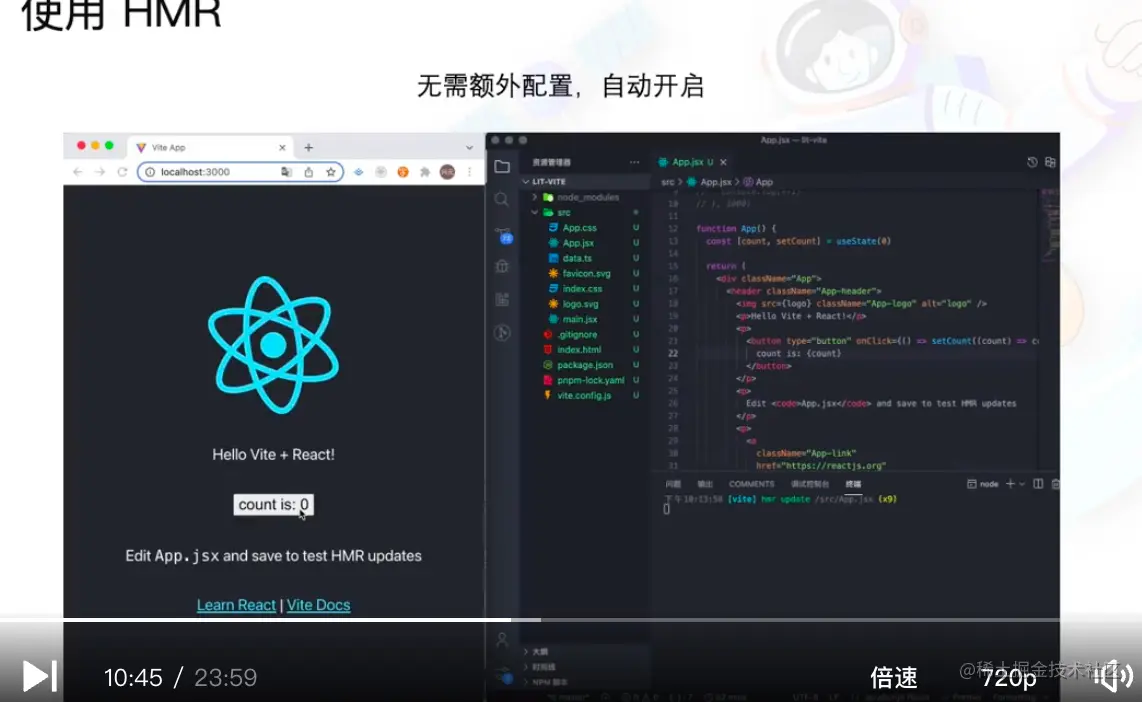Click App symbol in the editor breadcrumb
1142x702 pixels.
tap(764, 182)
